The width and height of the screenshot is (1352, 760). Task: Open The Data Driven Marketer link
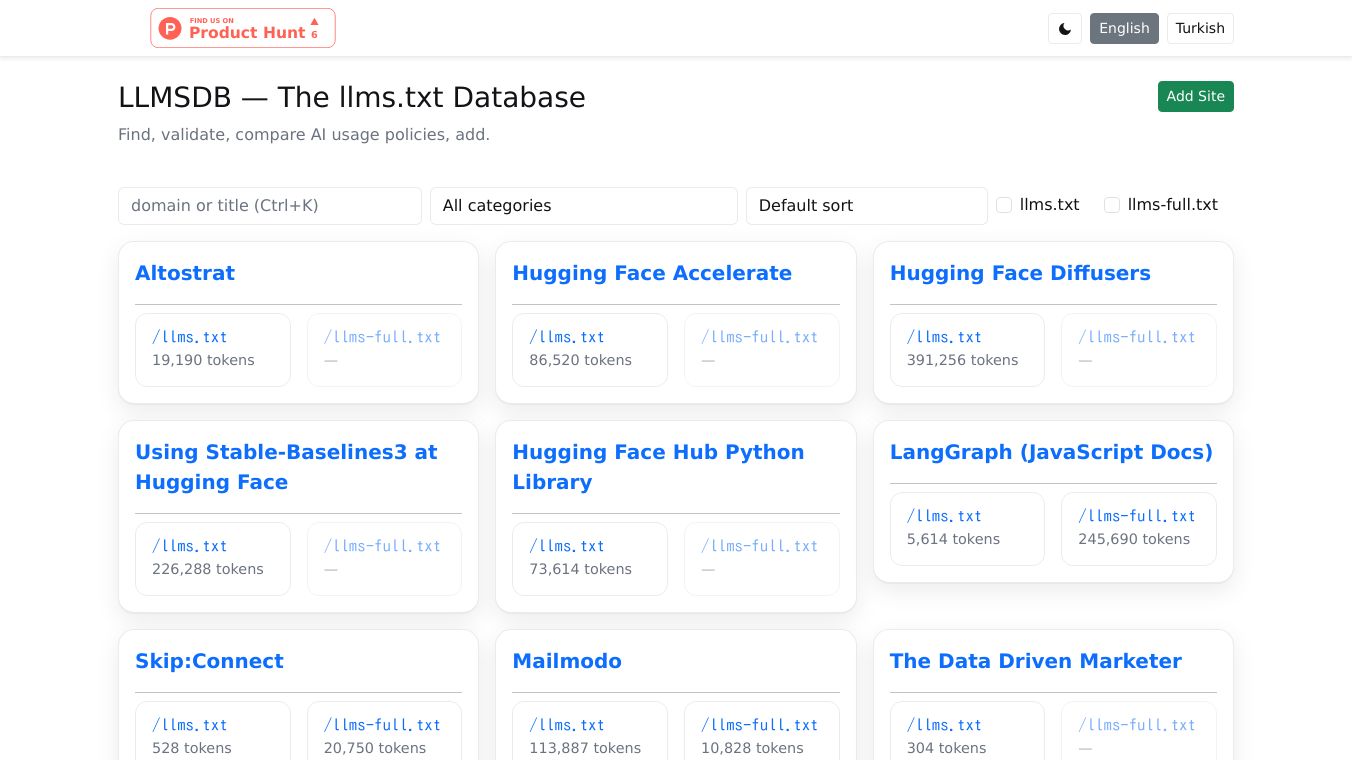(x=1035, y=661)
